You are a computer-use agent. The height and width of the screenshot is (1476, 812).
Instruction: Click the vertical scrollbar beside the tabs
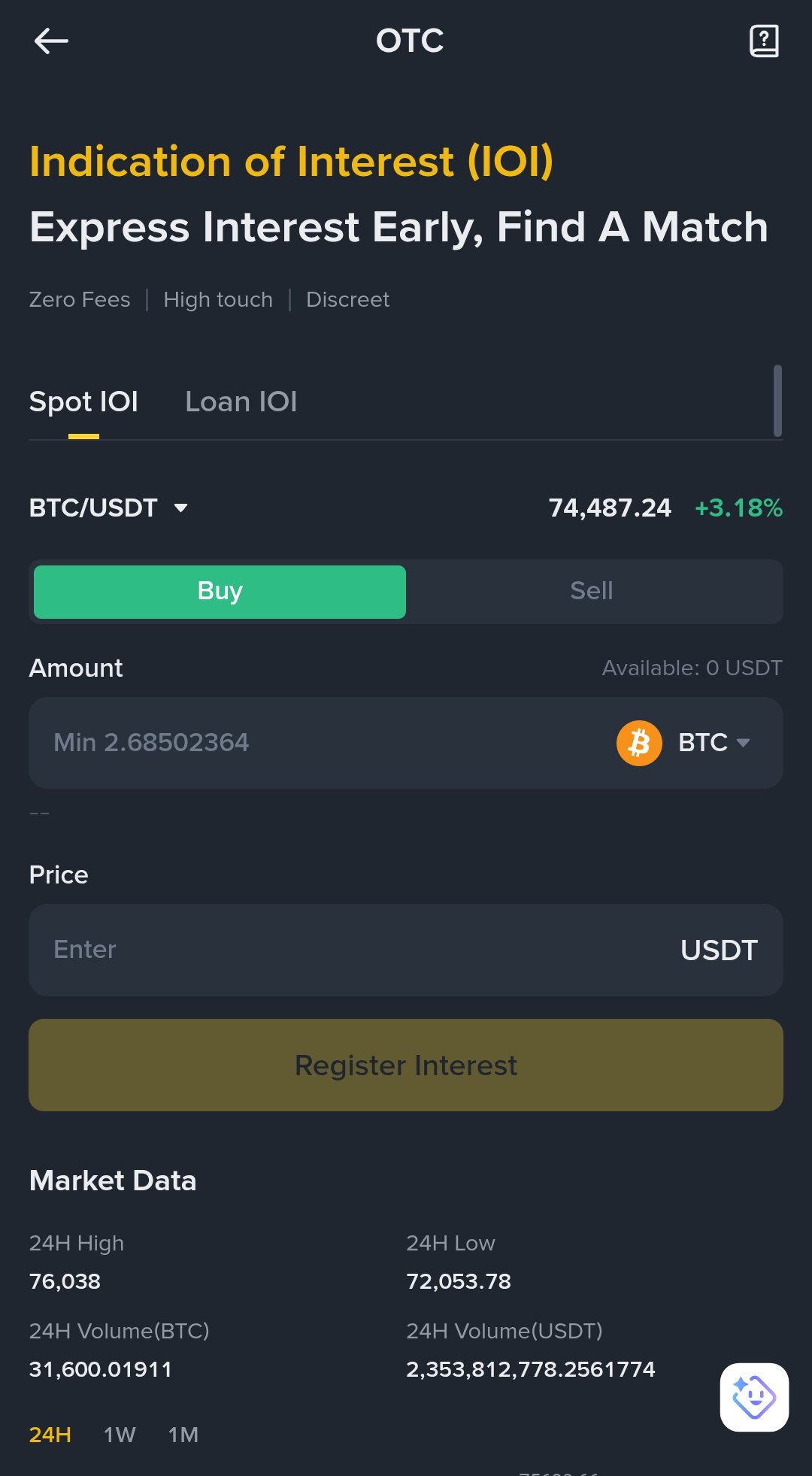777,401
